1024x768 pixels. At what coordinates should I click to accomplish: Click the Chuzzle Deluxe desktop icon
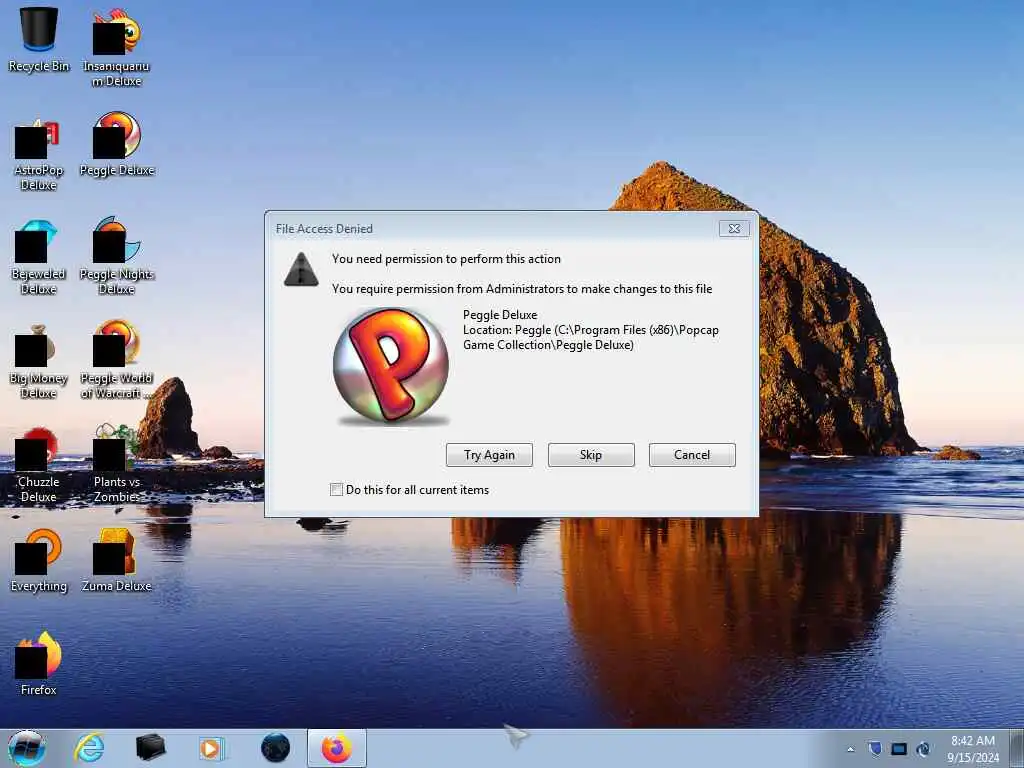(x=39, y=465)
